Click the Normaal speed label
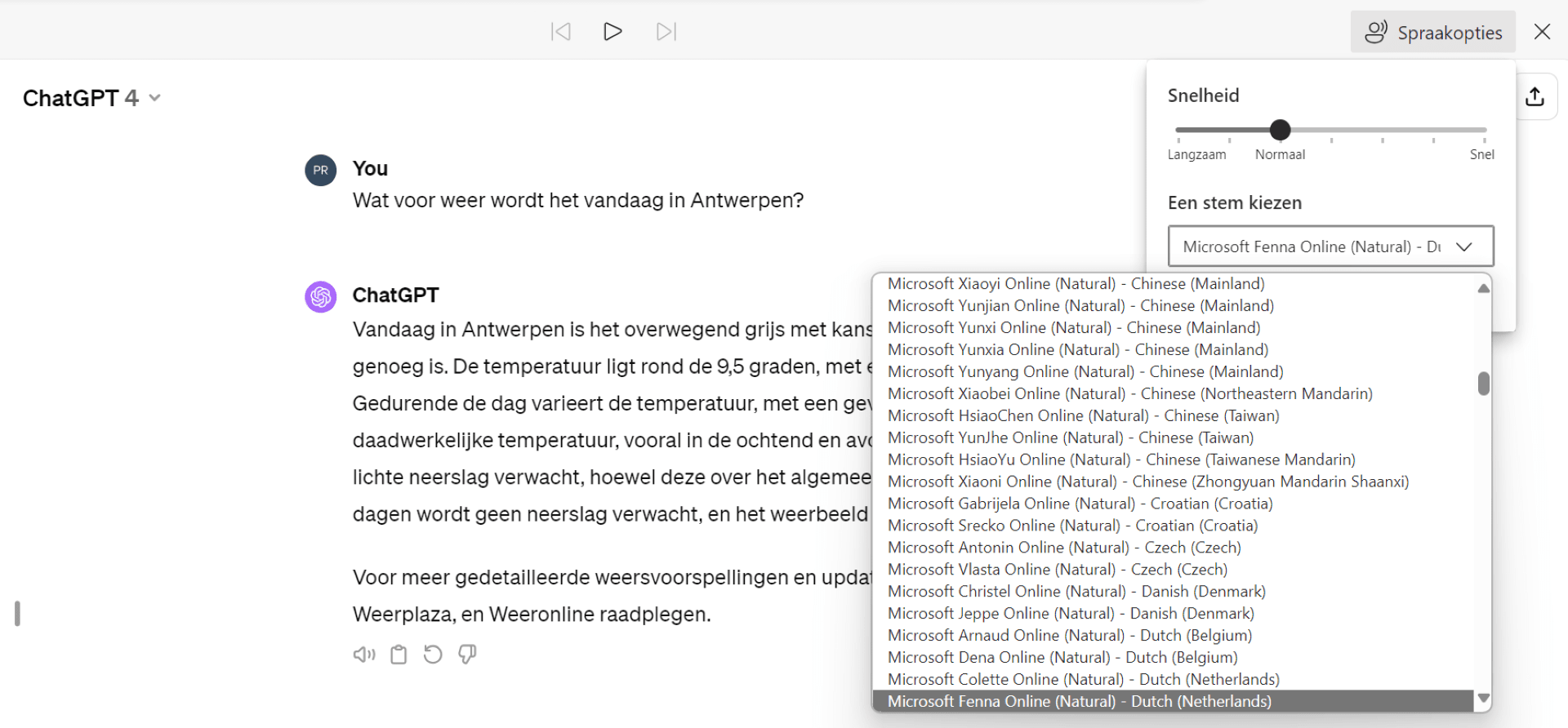The height and width of the screenshot is (728, 1568). pyautogui.click(x=1280, y=155)
